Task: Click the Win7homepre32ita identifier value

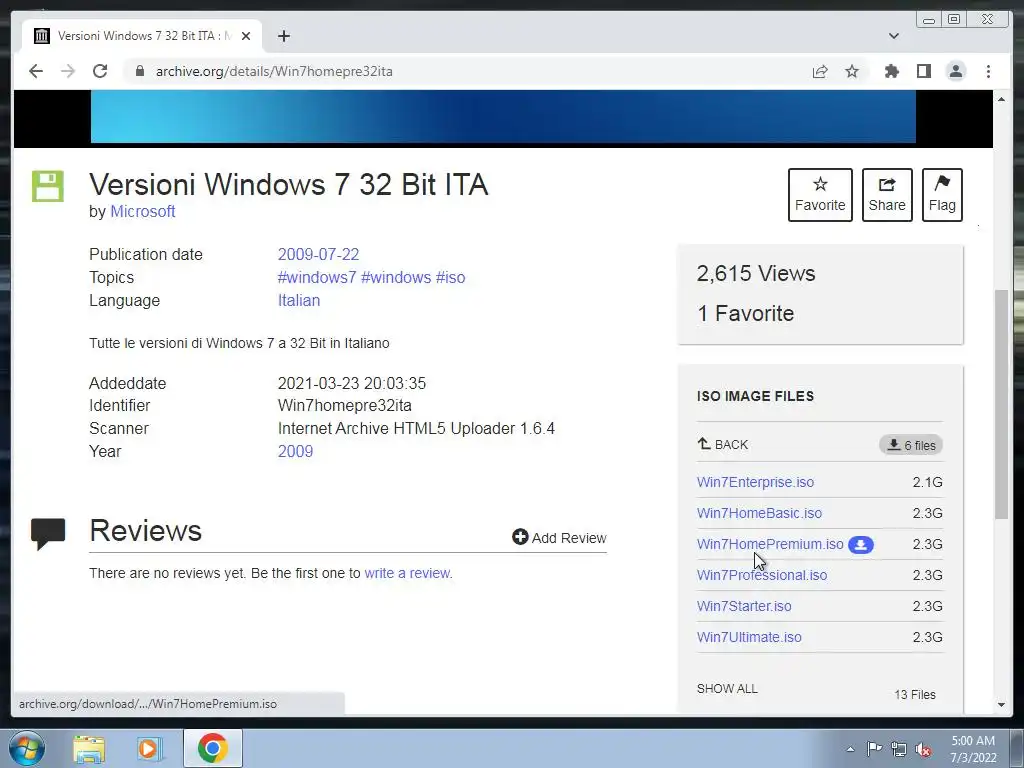Action: click(x=344, y=406)
